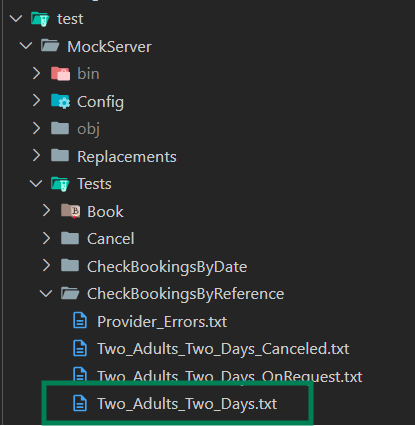
Task: Click the Provider_Errors.txt file icon
Action: pos(80,321)
